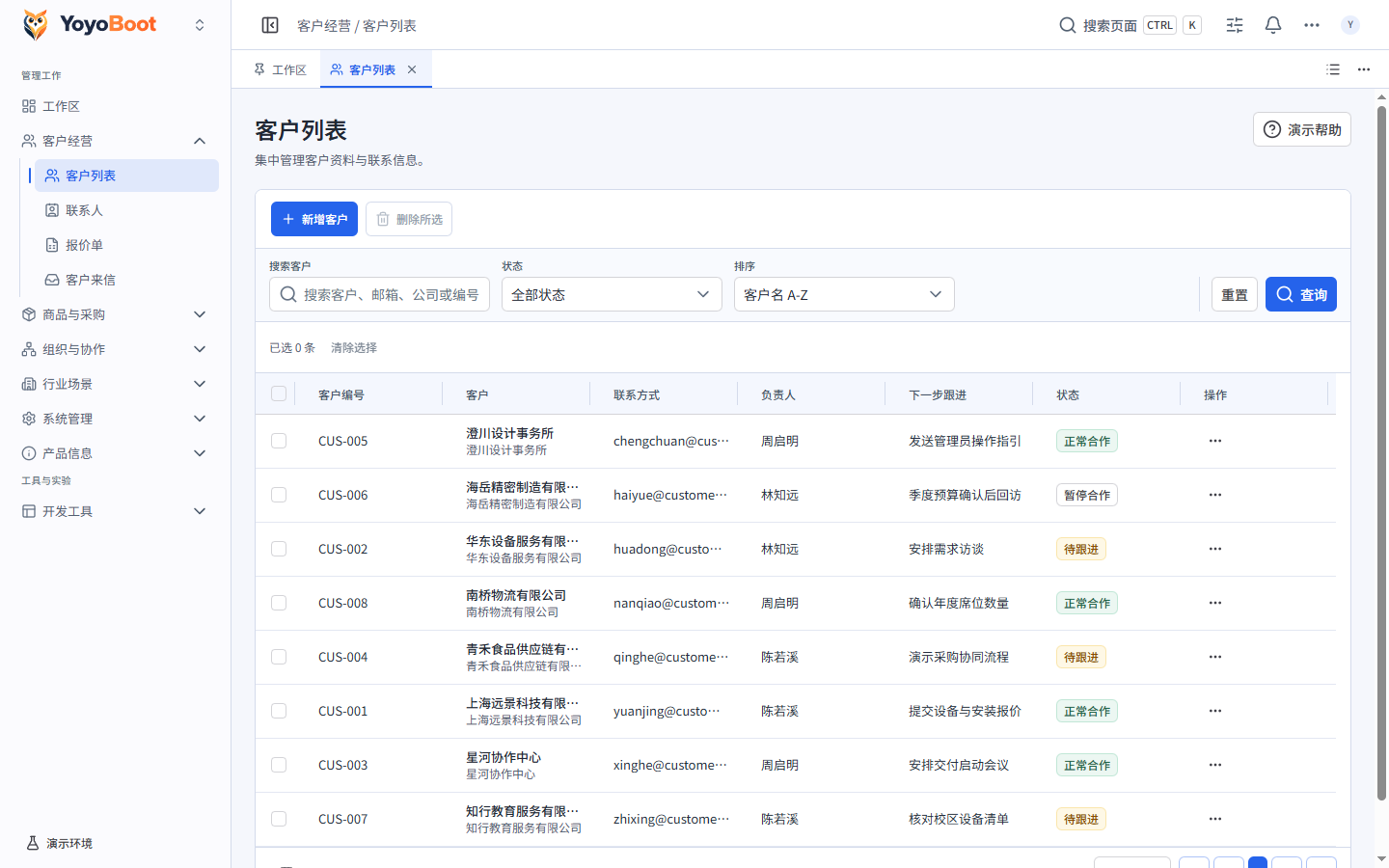The image size is (1389, 868).
Task: Focus the 搜索客户 search input field
Action: pyautogui.click(x=379, y=294)
